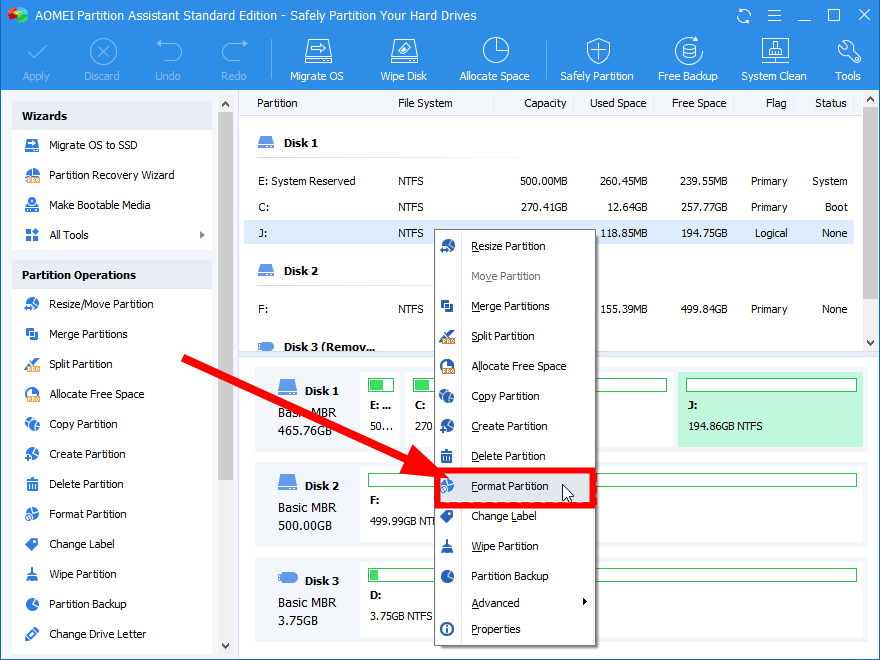
Task: Select the F: partition row under Disk 2
Action: tap(549, 309)
